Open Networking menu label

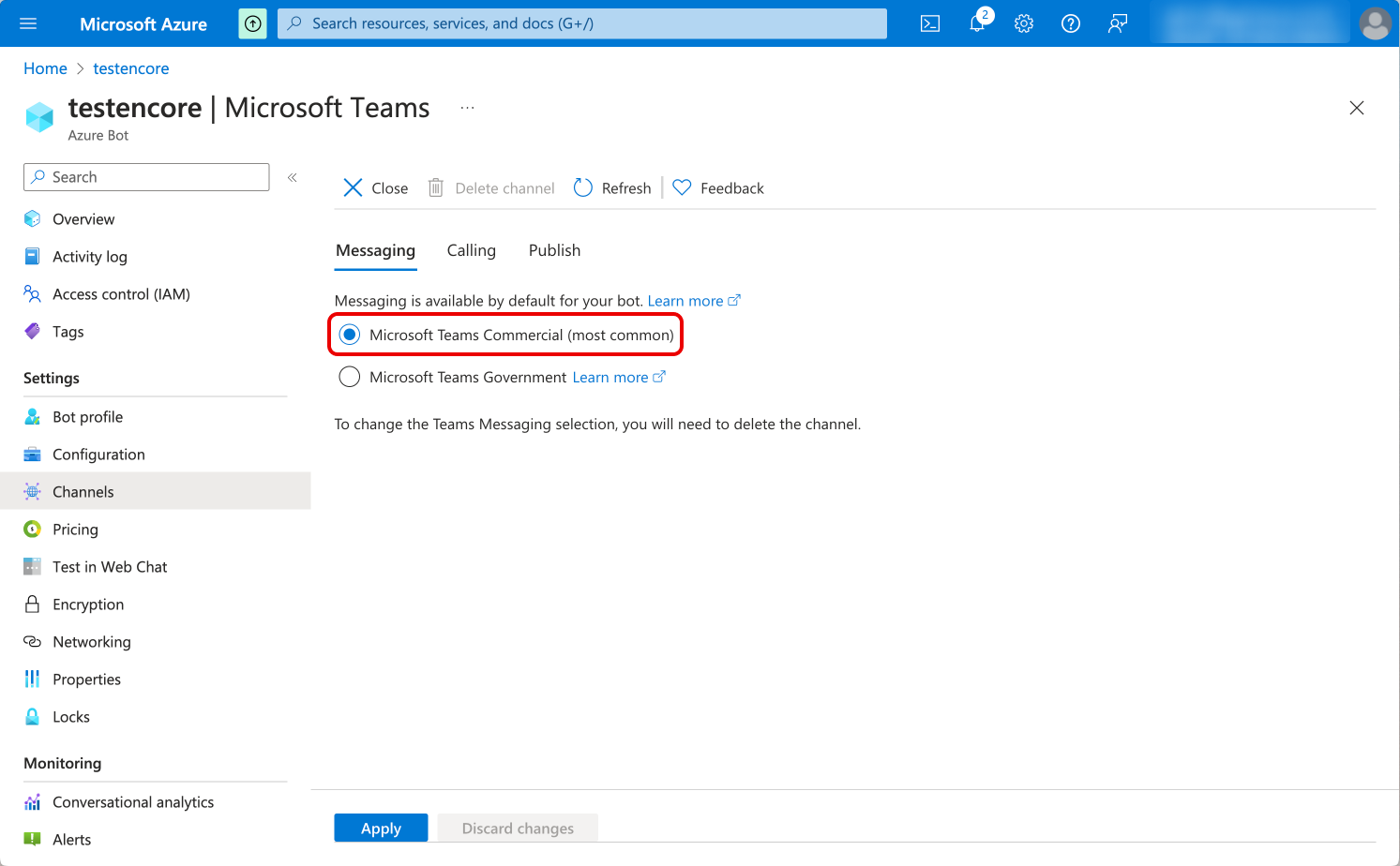pyautogui.click(x=92, y=641)
